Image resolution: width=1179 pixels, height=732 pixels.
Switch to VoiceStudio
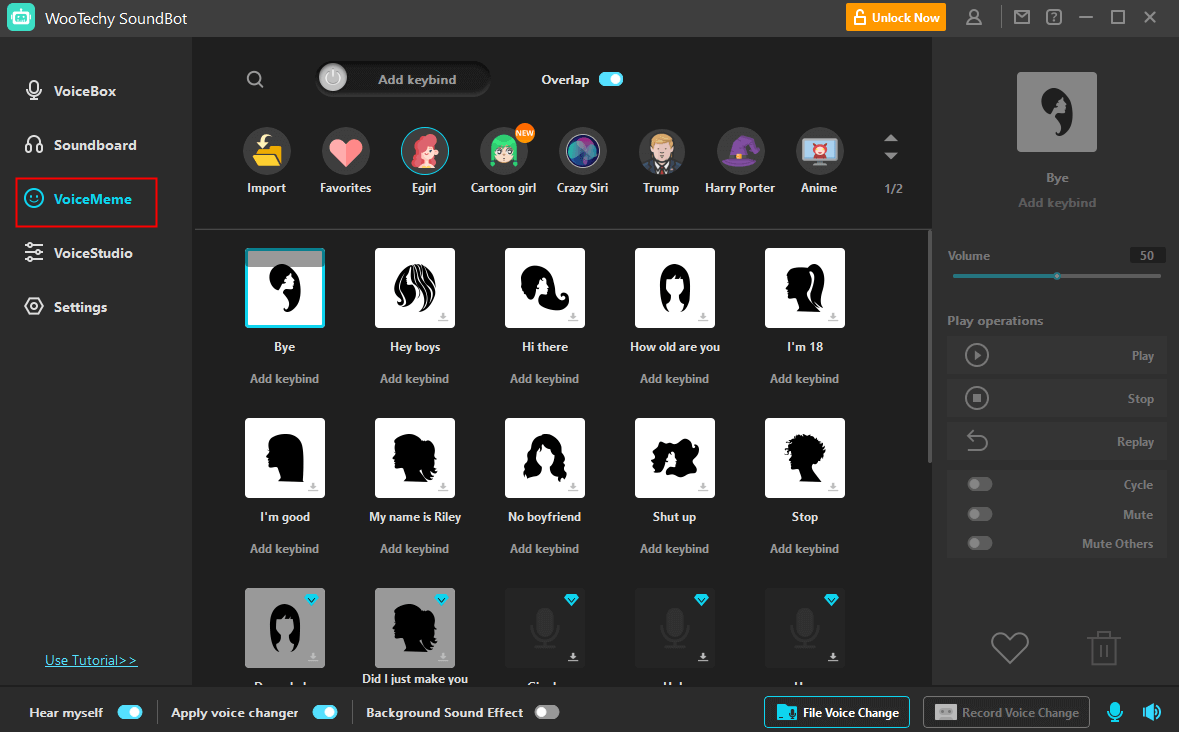pyautogui.click(x=92, y=252)
